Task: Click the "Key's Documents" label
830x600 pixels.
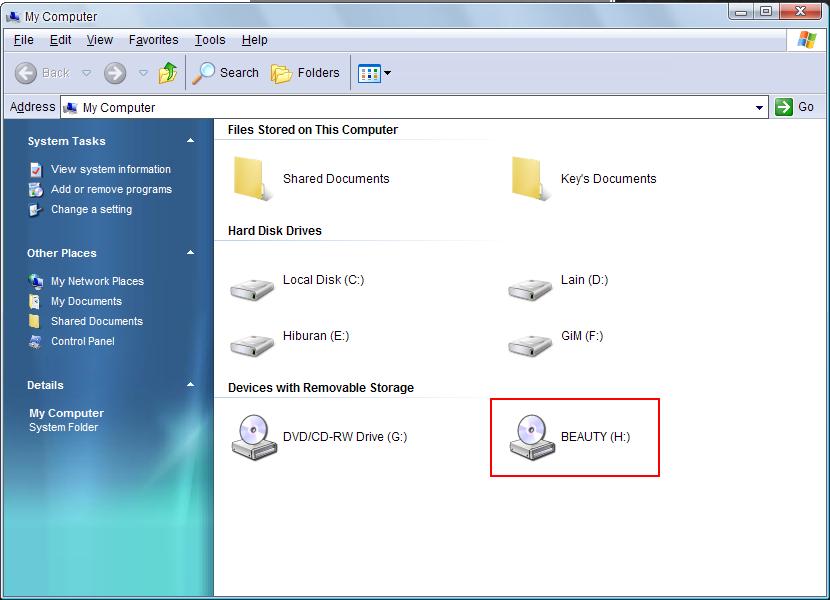Action: click(608, 179)
